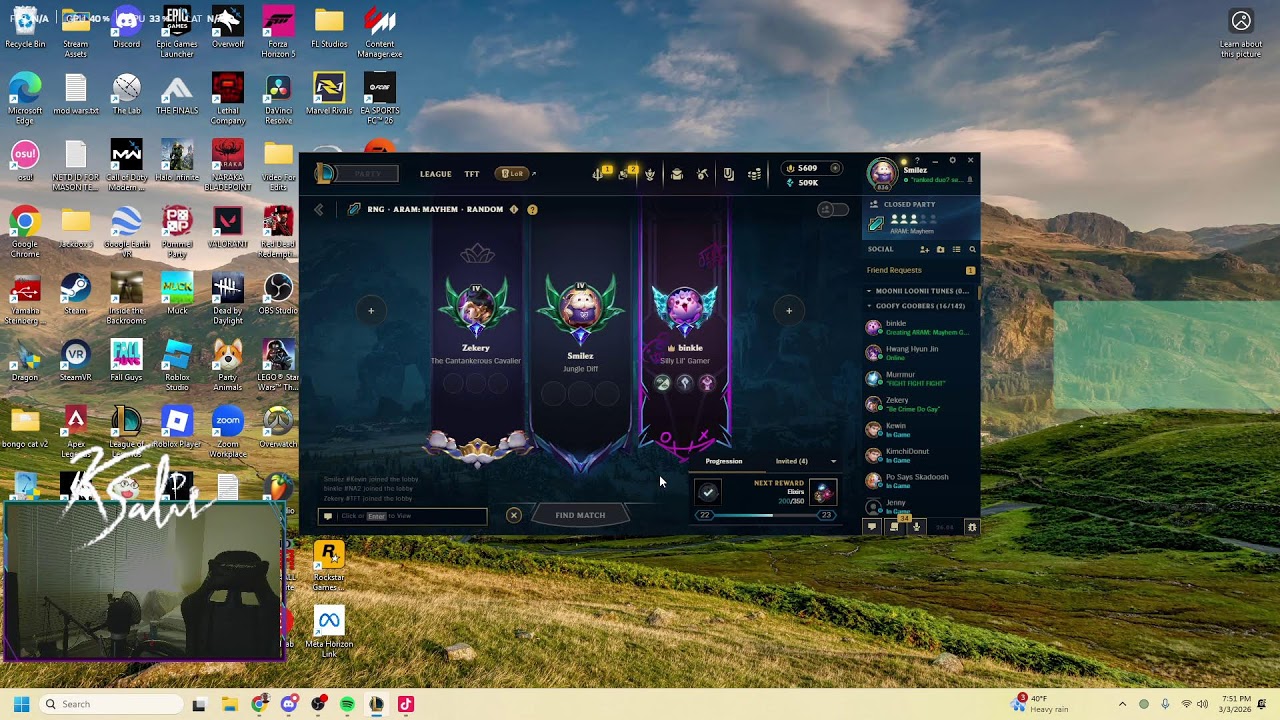Select friend Hwang Hyun Jin
Screen dimensions: 1280x720
920,353
